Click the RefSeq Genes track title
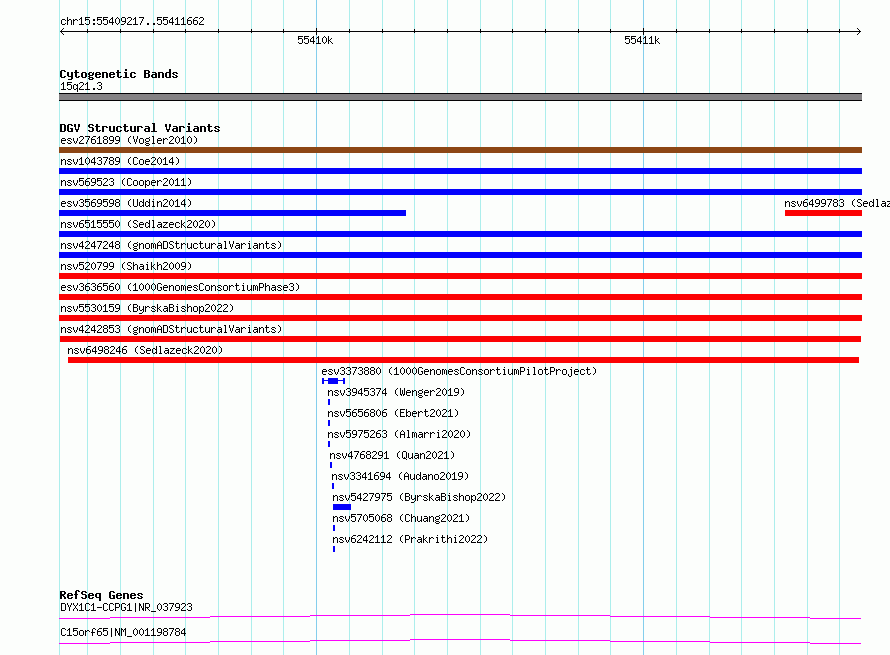The image size is (890, 655). click(x=101, y=595)
